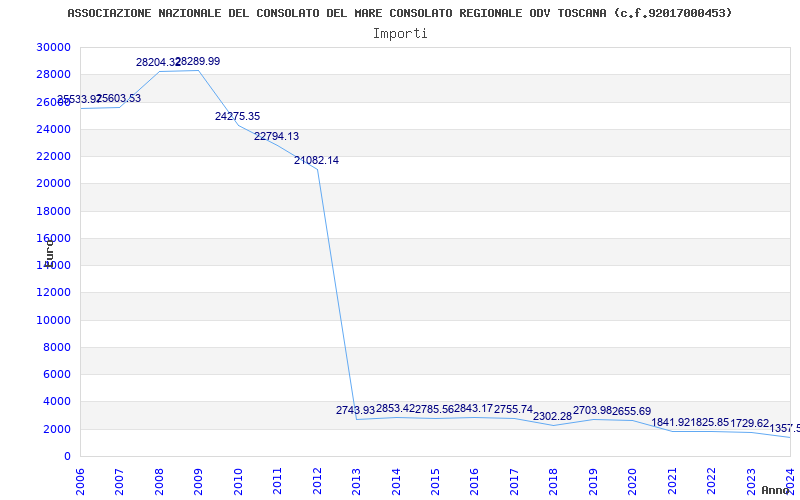Screen dimensions: 800x500
Task: Click the 0 value on y-axis
Action: click(67, 457)
